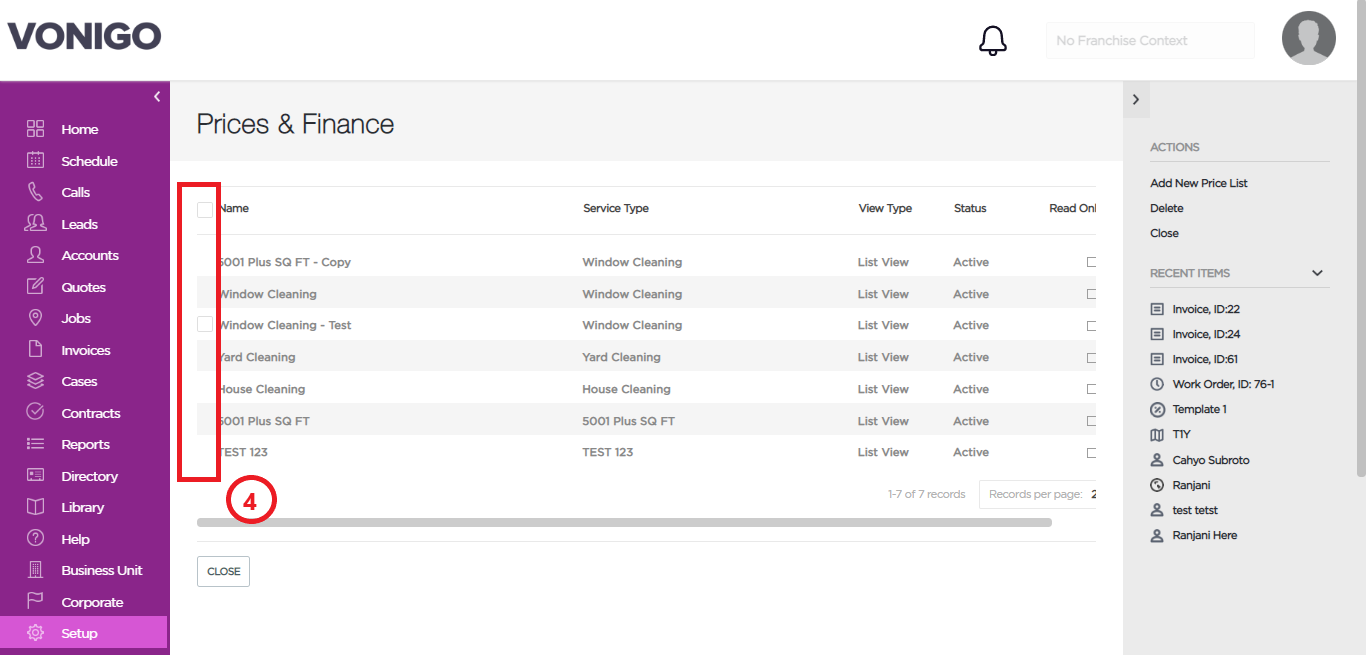Click the Reports list icon
The image size is (1366, 655).
coord(35,444)
